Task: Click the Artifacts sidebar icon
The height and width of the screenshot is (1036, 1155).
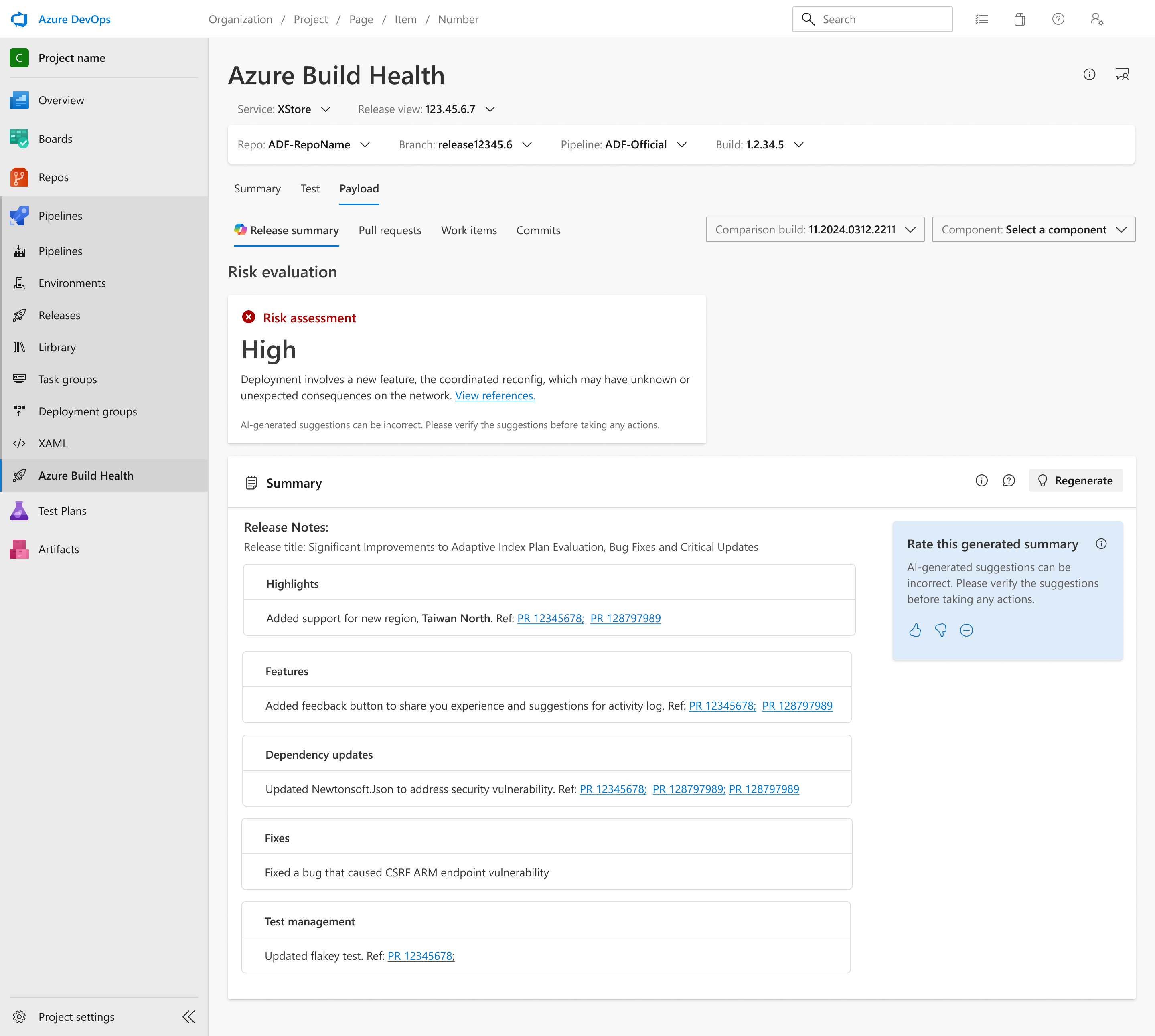Action: point(19,549)
